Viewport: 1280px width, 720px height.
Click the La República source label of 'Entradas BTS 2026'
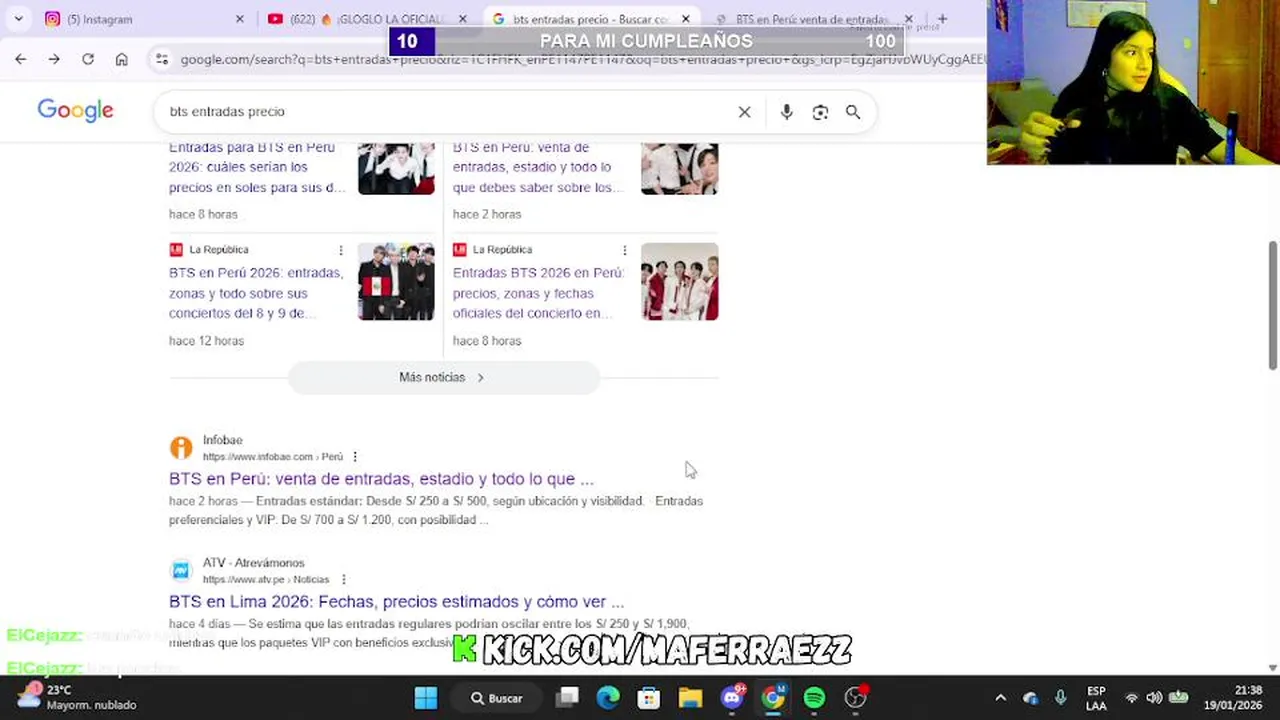(502, 250)
